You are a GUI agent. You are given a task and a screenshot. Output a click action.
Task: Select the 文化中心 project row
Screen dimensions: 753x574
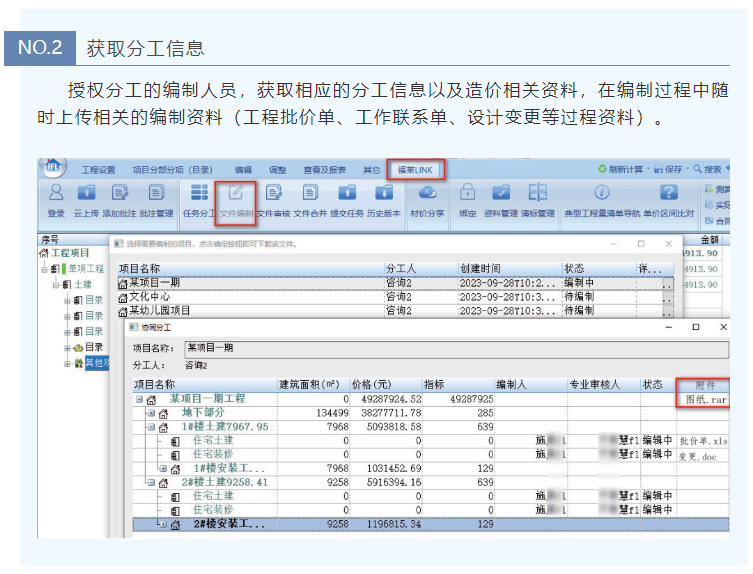click(x=395, y=297)
